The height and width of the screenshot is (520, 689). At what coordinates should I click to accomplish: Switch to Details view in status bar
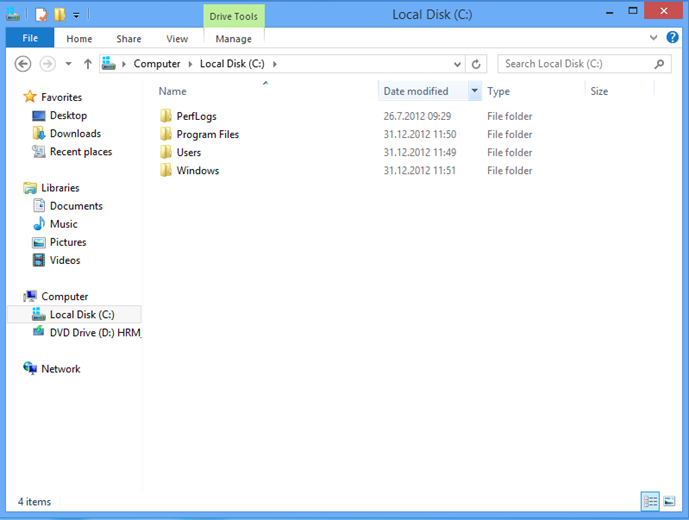[x=650, y=501]
